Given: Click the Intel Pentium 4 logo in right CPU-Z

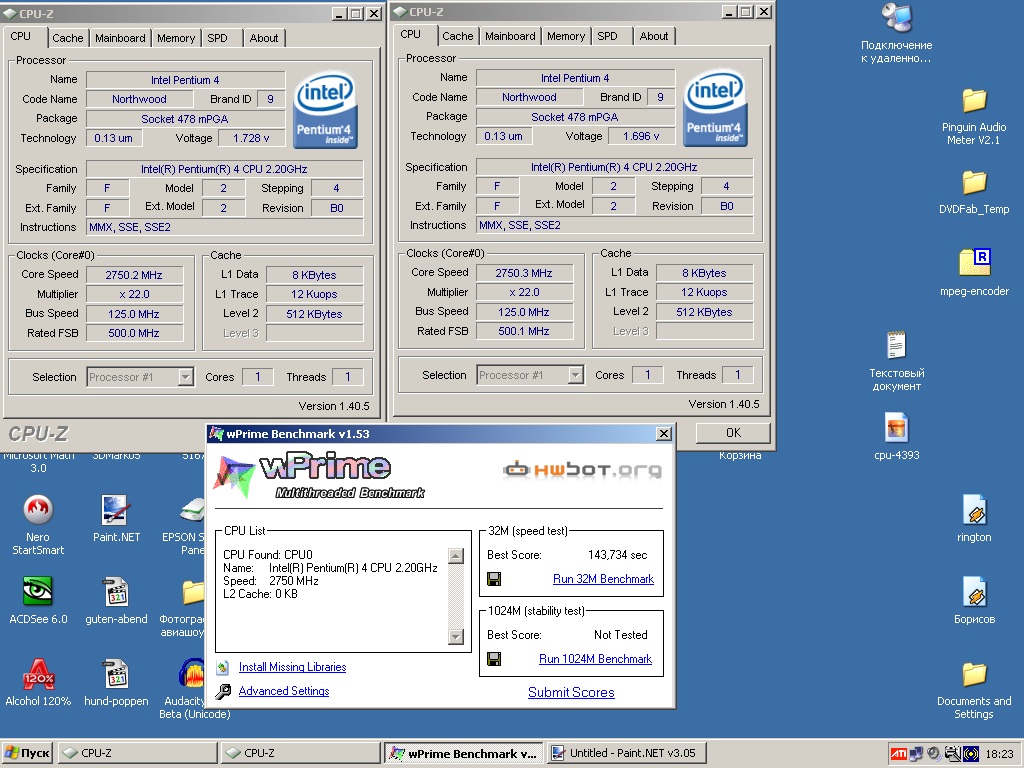Looking at the screenshot, I should point(715,108).
